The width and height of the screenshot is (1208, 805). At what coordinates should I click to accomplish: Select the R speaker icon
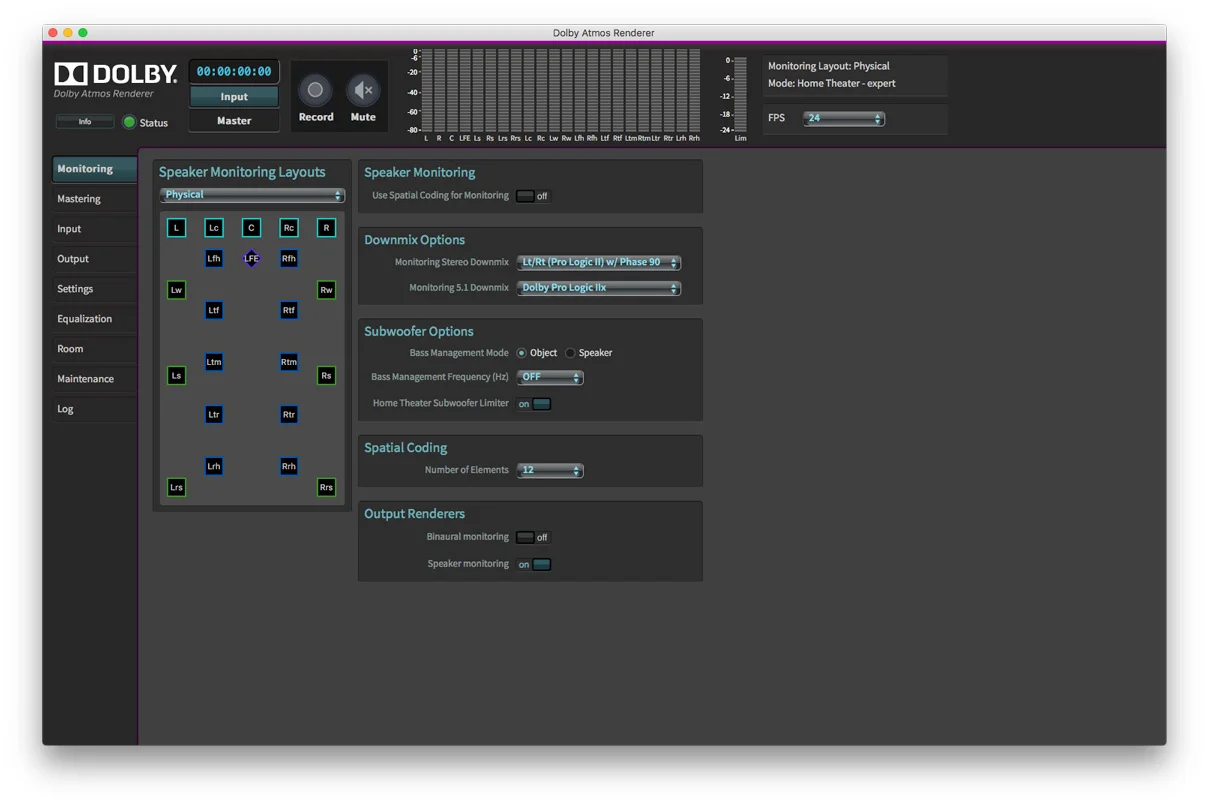pos(326,228)
